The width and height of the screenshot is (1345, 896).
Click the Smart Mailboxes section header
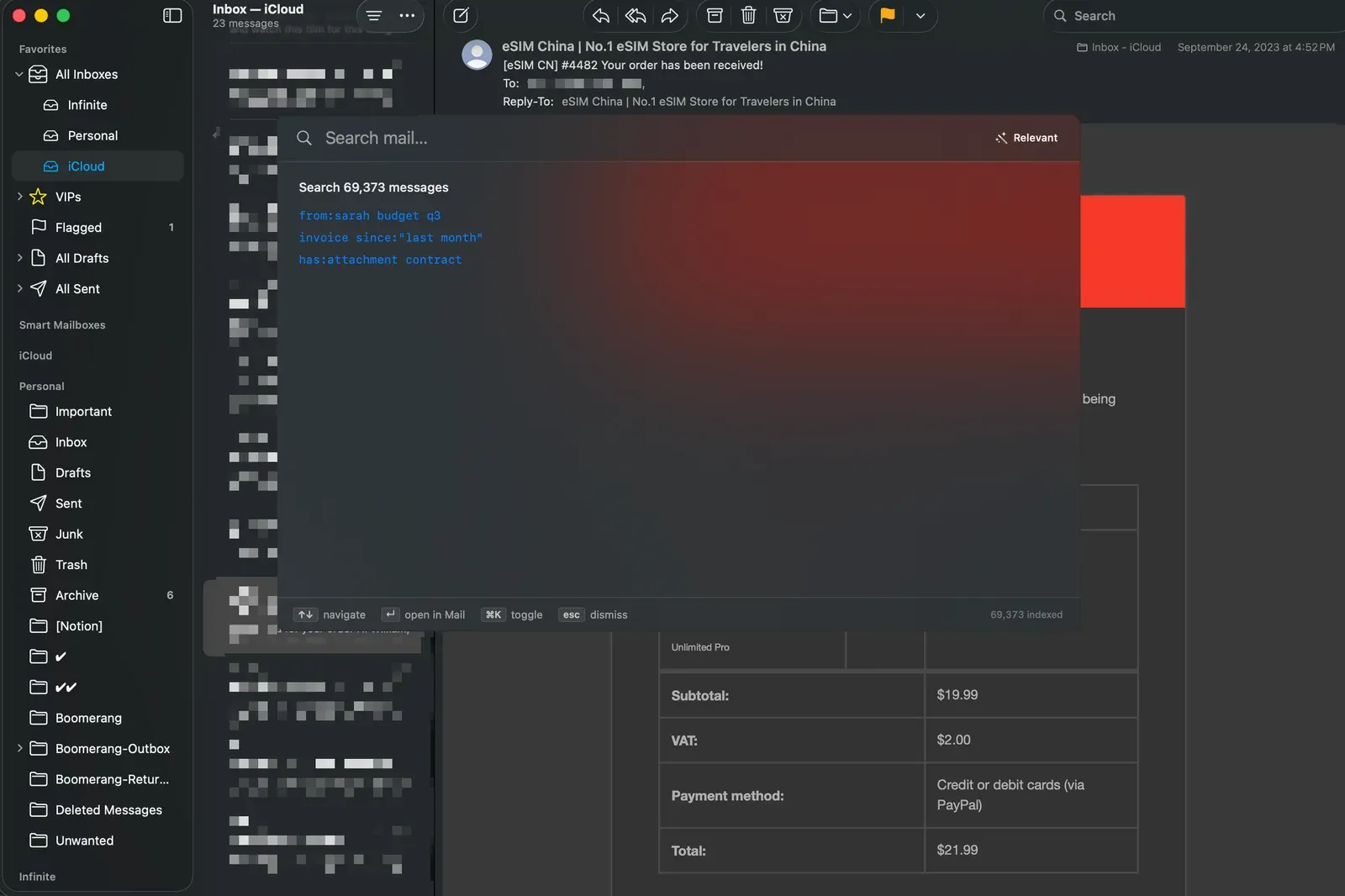pyautogui.click(x=62, y=325)
